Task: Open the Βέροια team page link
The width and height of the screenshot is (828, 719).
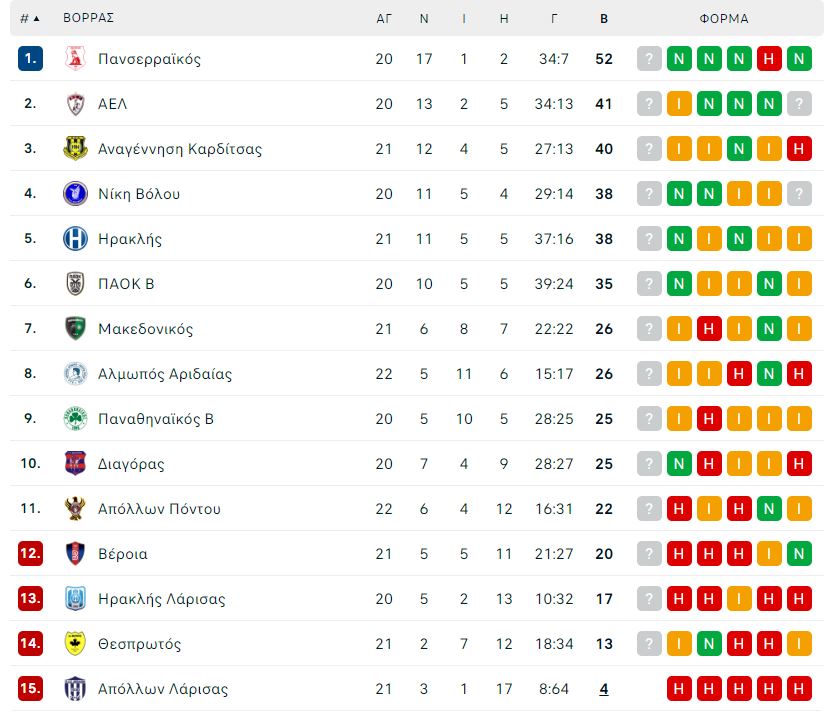Action: (x=123, y=554)
